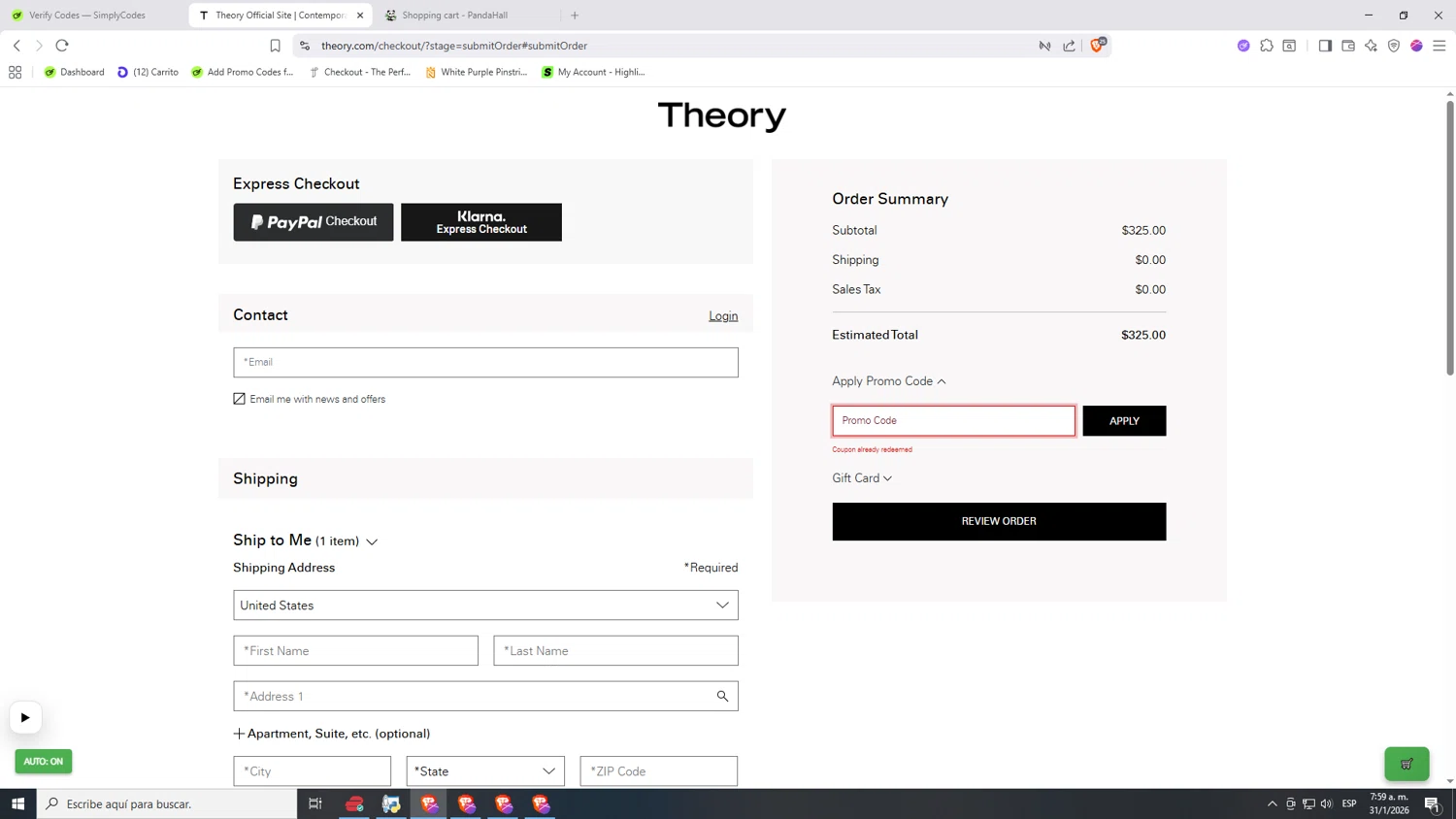Click the ESP language indicator
Screen dimensions: 1456x819
pyautogui.click(x=1349, y=803)
